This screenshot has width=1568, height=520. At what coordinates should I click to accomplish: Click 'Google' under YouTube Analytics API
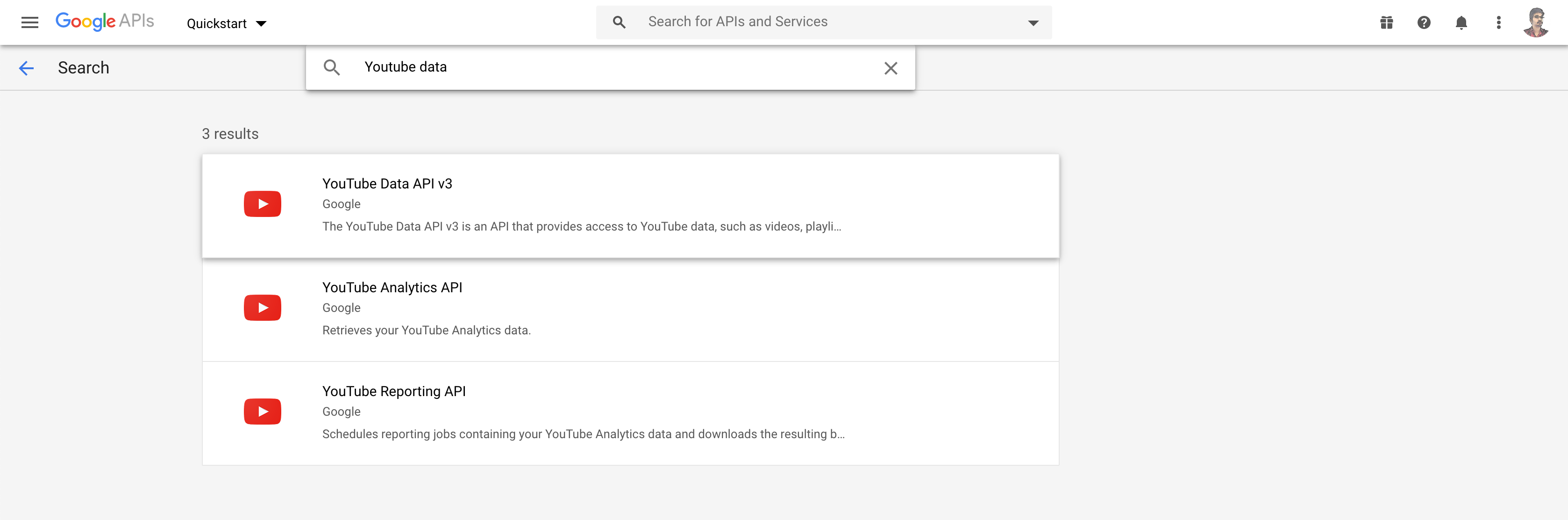(341, 308)
